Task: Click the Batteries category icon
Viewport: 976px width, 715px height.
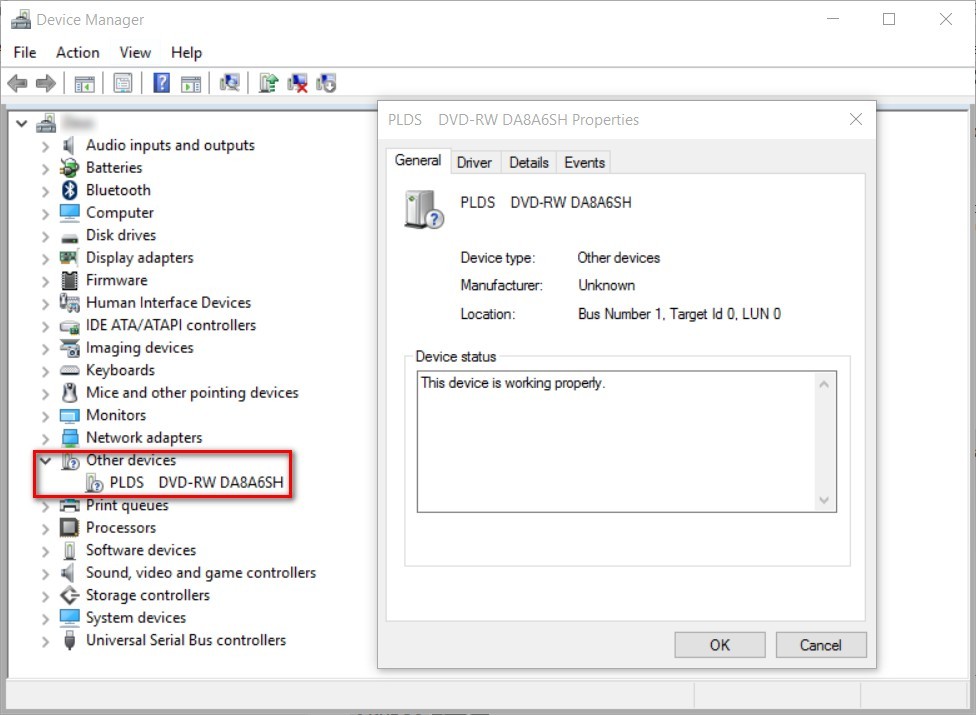Action: pos(69,167)
